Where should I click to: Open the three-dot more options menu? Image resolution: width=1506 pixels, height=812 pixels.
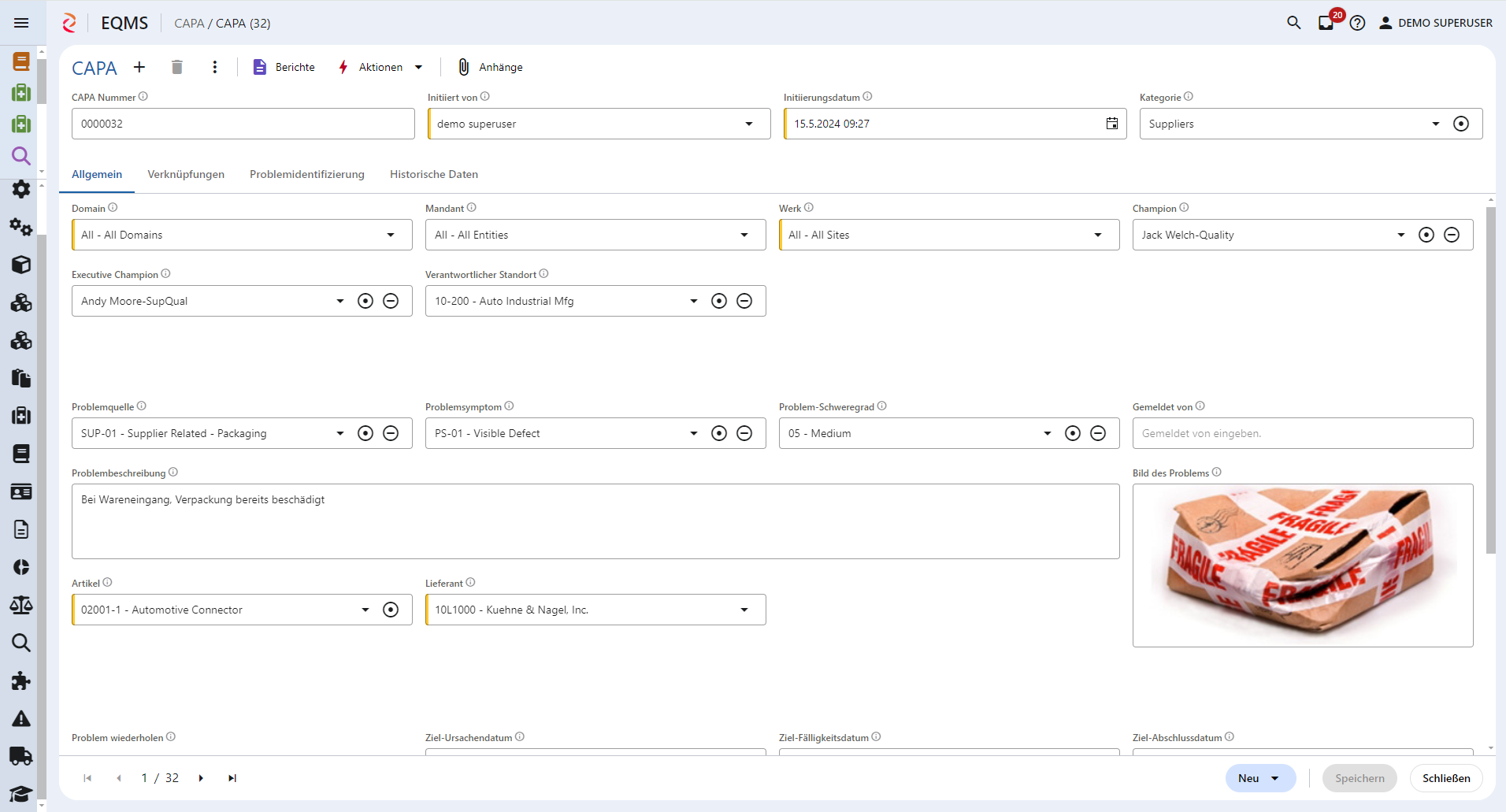(215, 67)
